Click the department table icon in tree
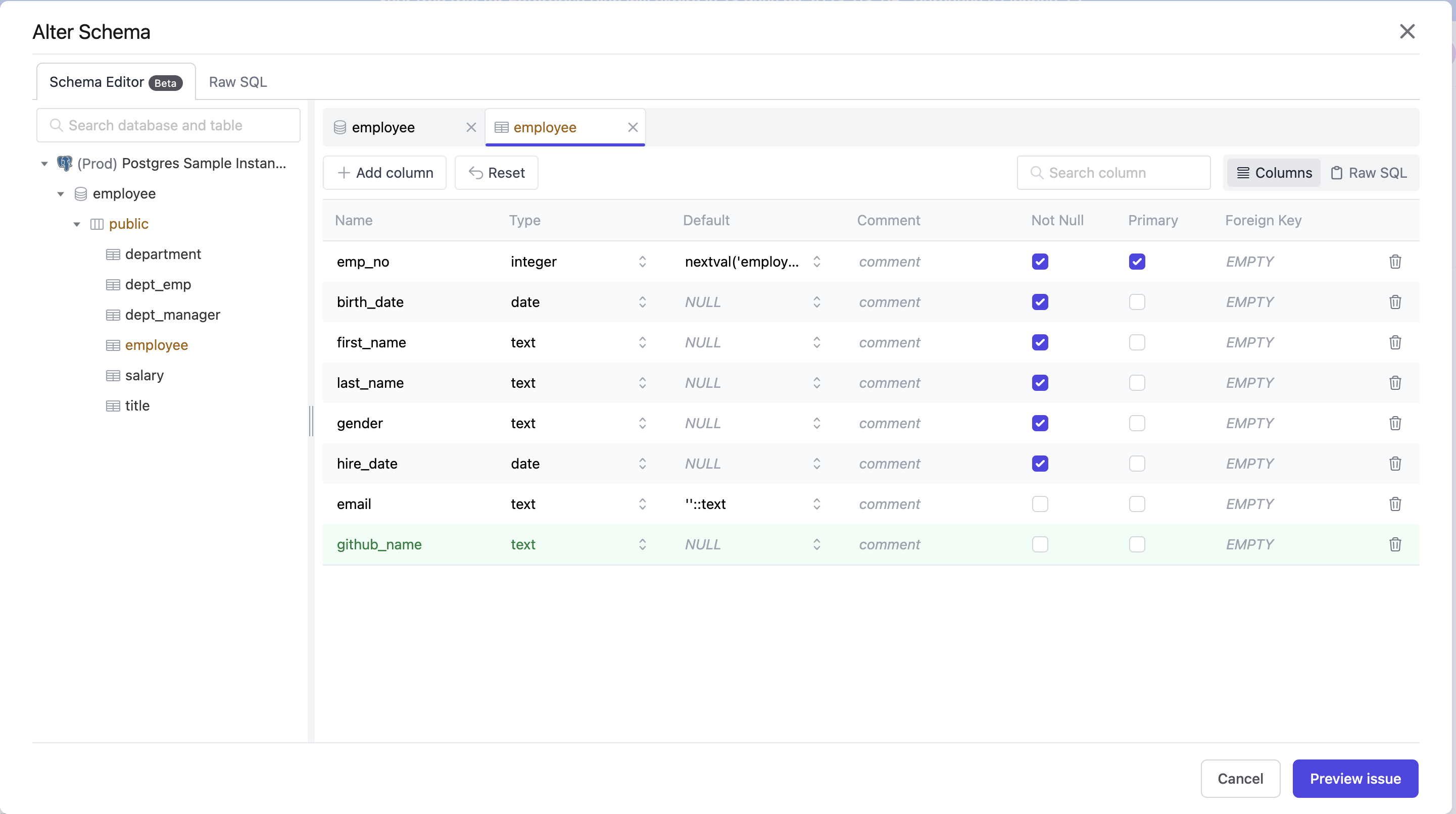Viewport: 1456px width, 814px height. [x=113, y=254]
